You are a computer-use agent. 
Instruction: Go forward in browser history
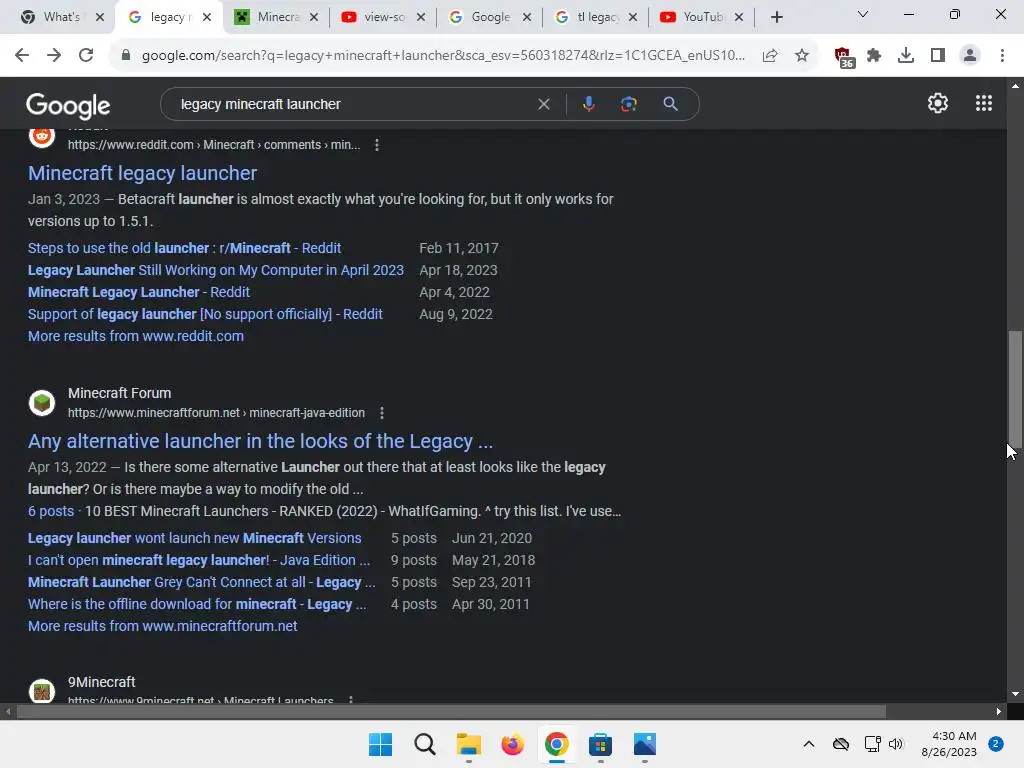pos(54,56)
